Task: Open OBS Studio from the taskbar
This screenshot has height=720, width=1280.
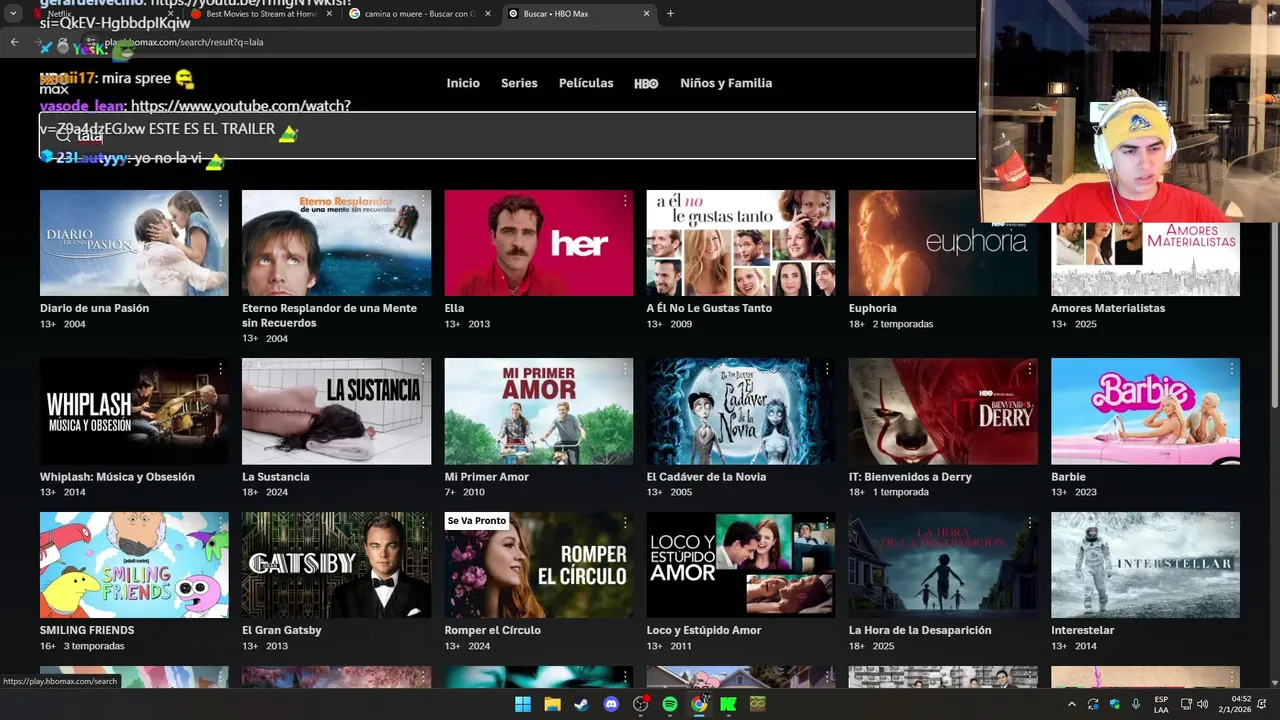Action: tap(641, 704)
